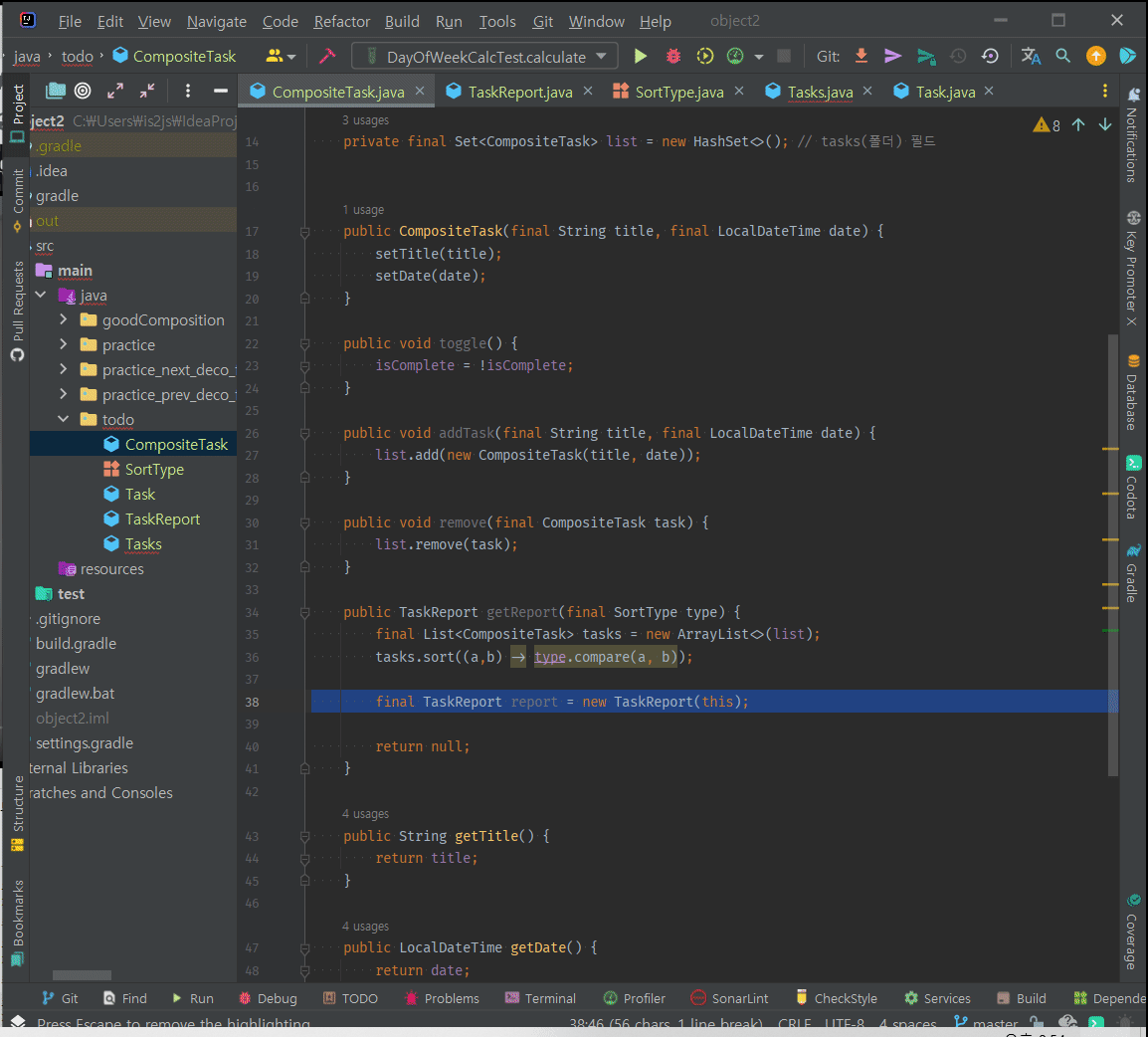Click the Git update project arrow
This screenshot has width=1148, height=1037.
[x=861, y=57]
